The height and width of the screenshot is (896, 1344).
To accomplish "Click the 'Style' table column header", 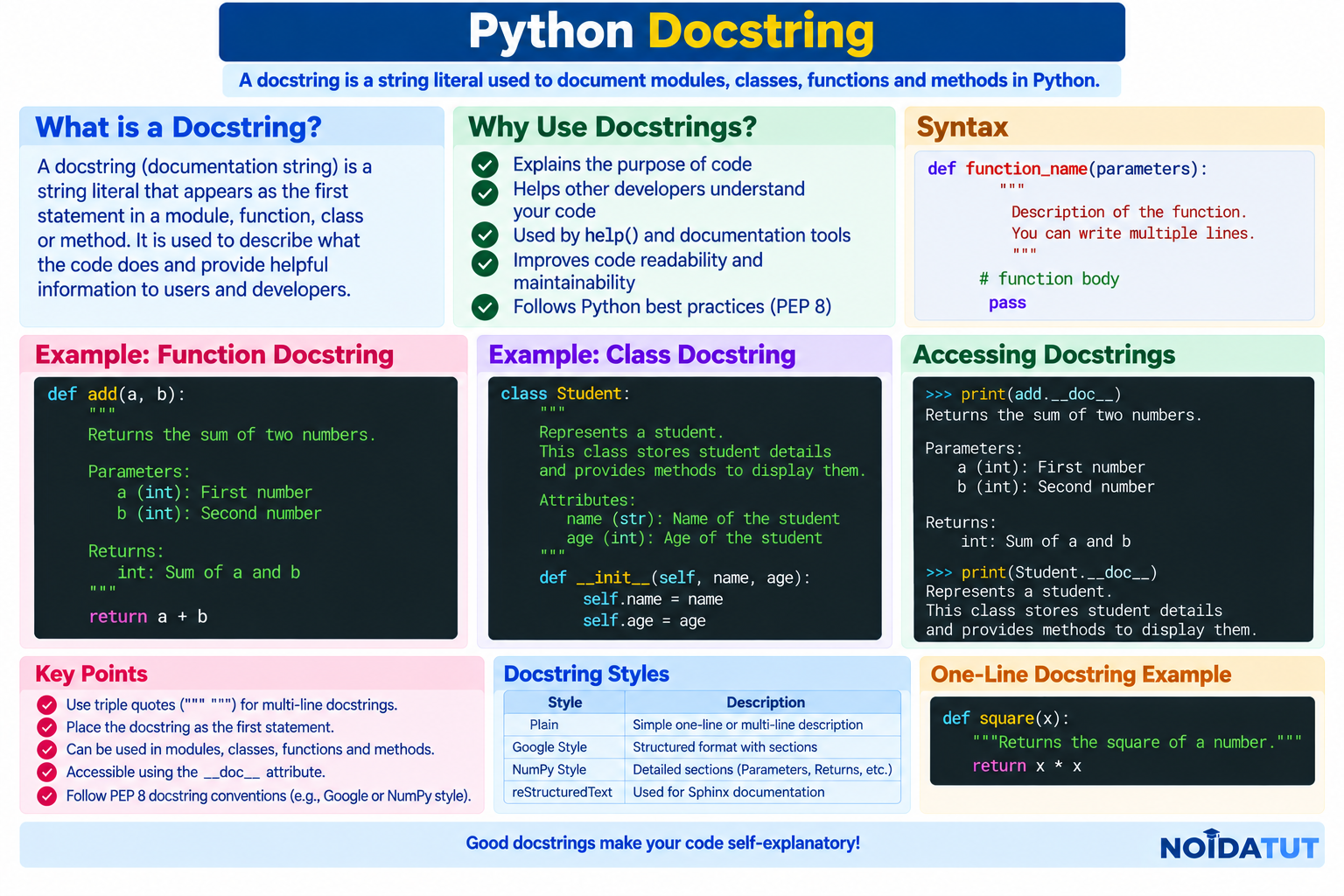I will (564, 703).
